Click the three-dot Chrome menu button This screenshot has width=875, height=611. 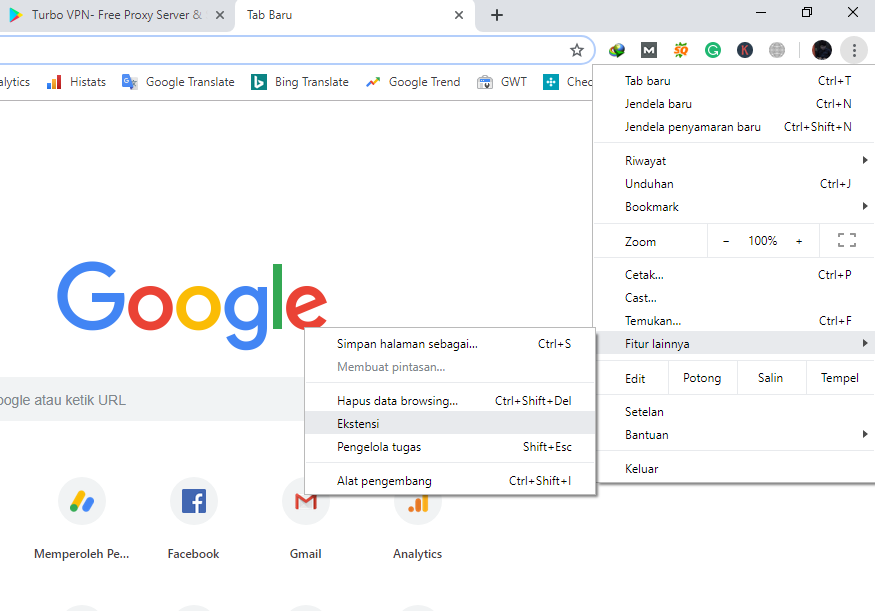[854, 51]
